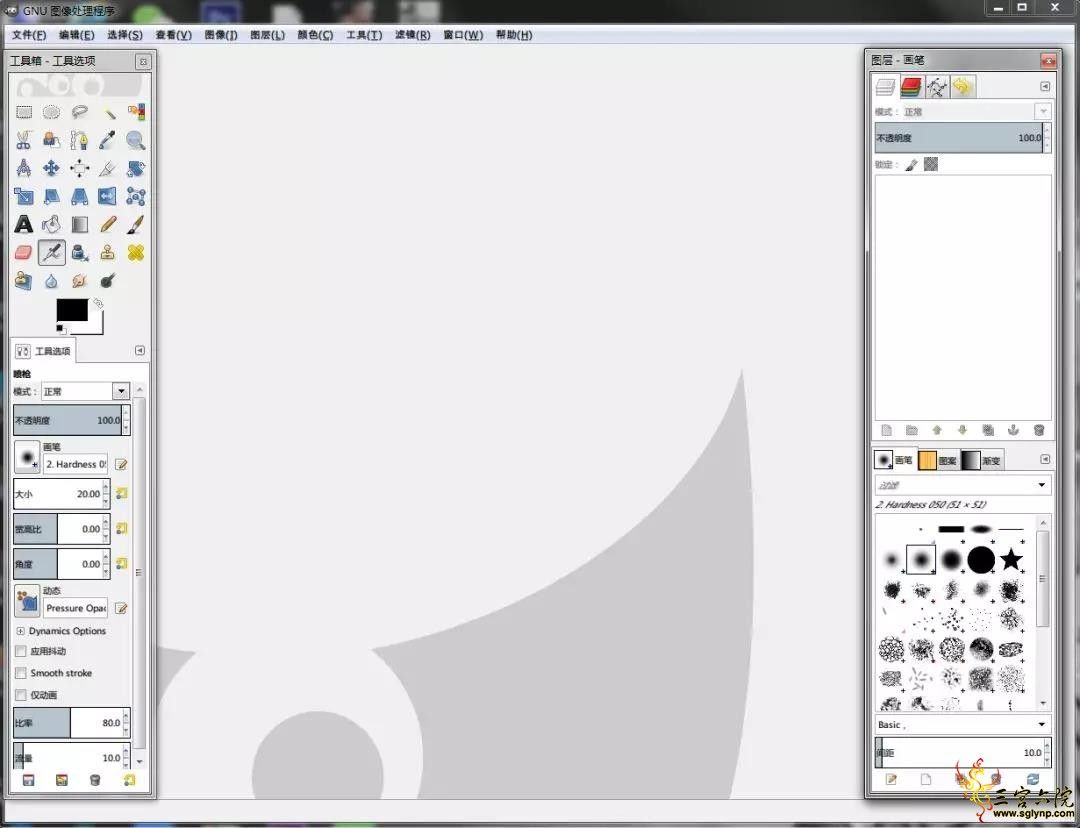1080x828 pixels.
Task: Switch to the 图案 patterns tab
Action: 938,460
